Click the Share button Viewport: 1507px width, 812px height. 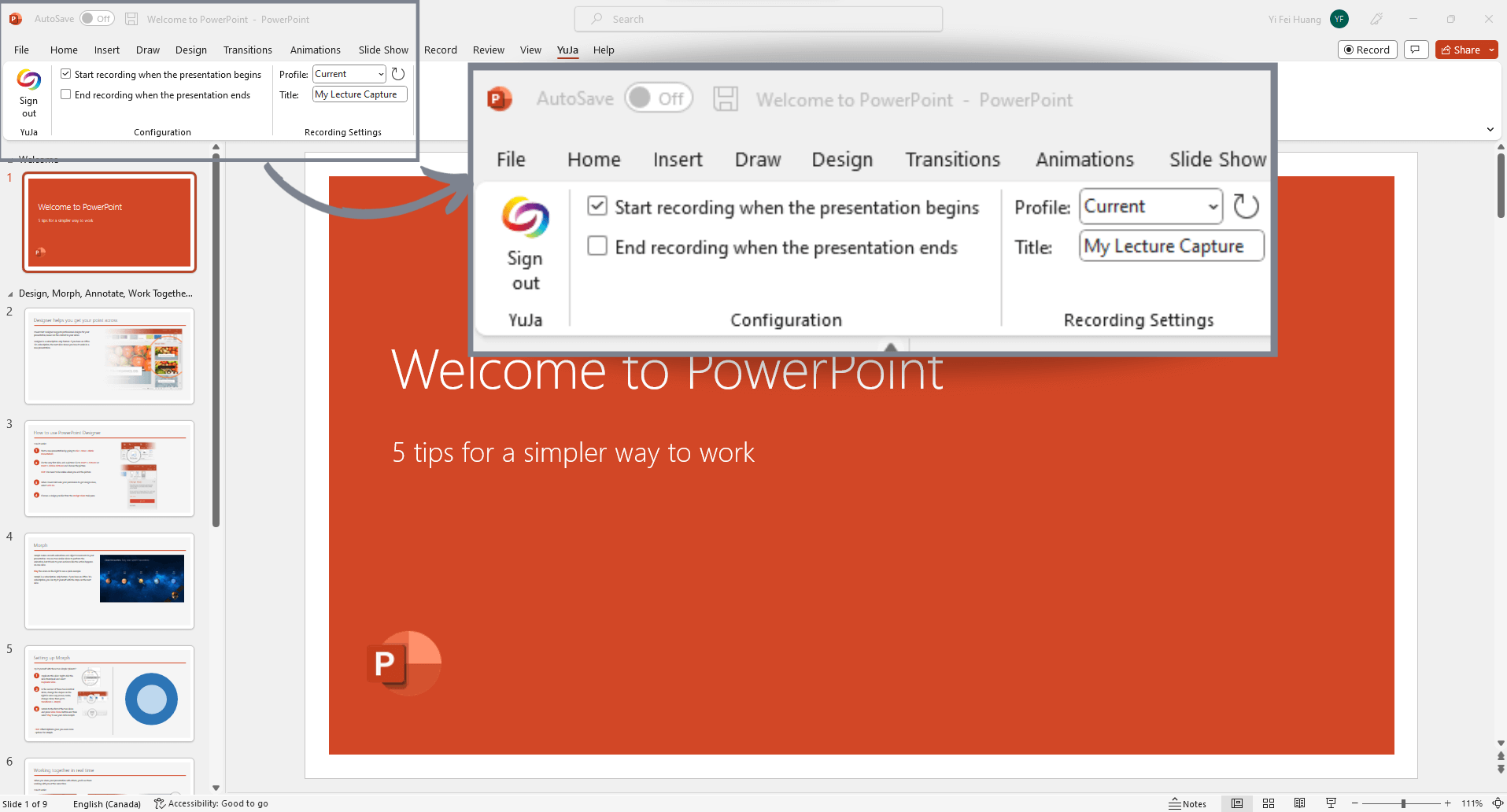click(1461, 50)
